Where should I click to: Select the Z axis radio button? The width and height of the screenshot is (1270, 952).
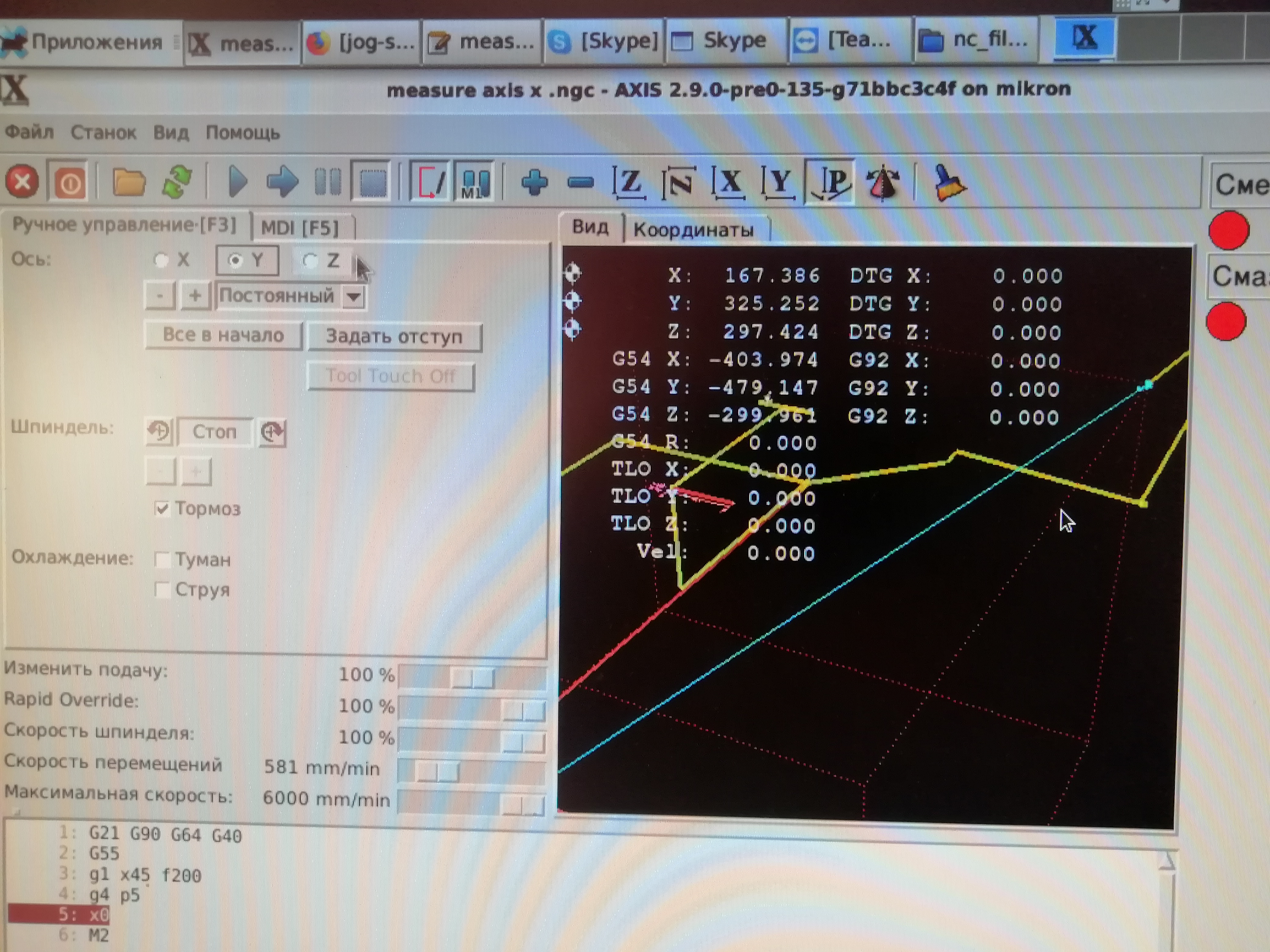(310, 261)
